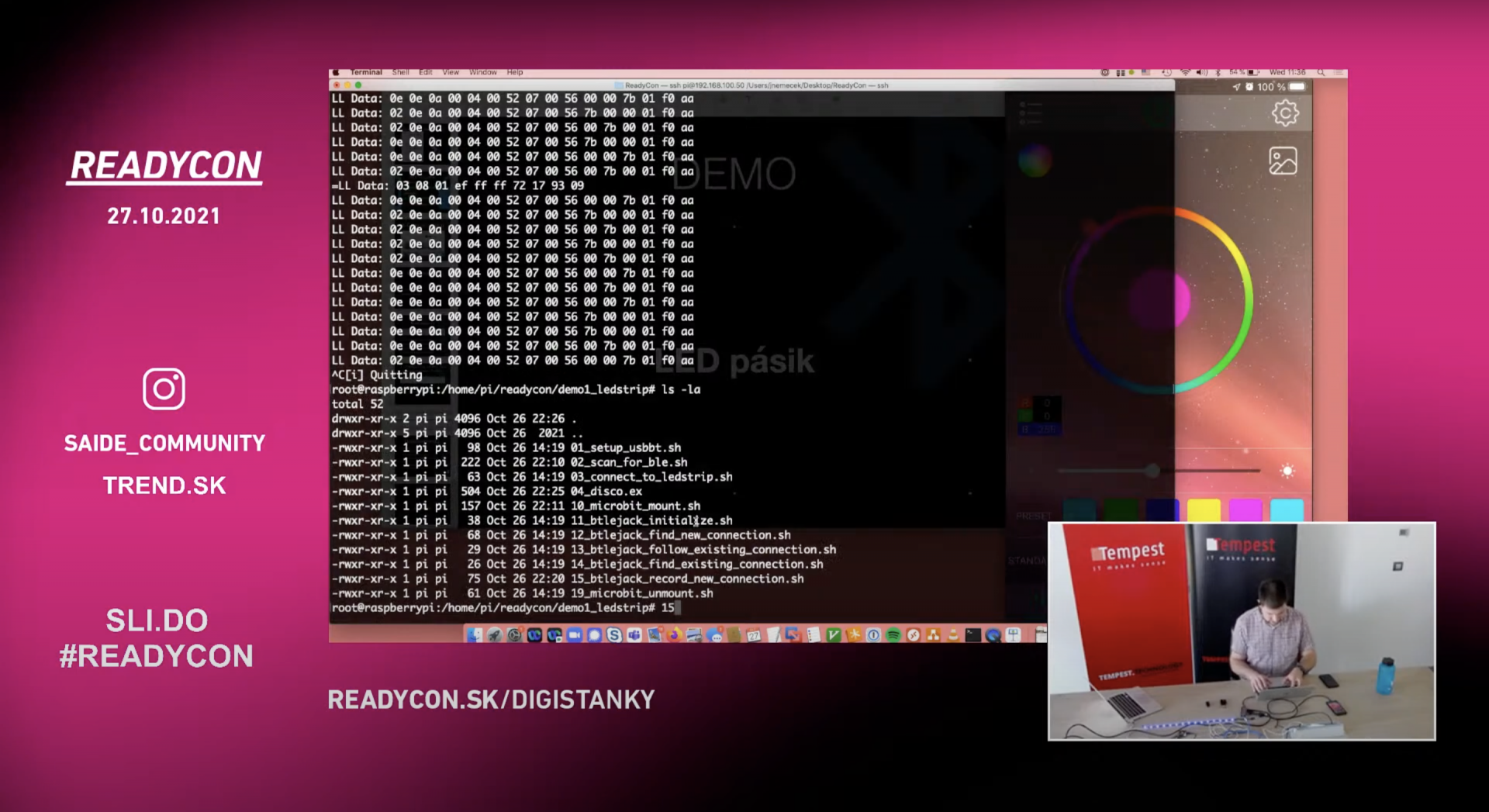
Task: Open Spotify from the dock
Action: pos(893,635)
